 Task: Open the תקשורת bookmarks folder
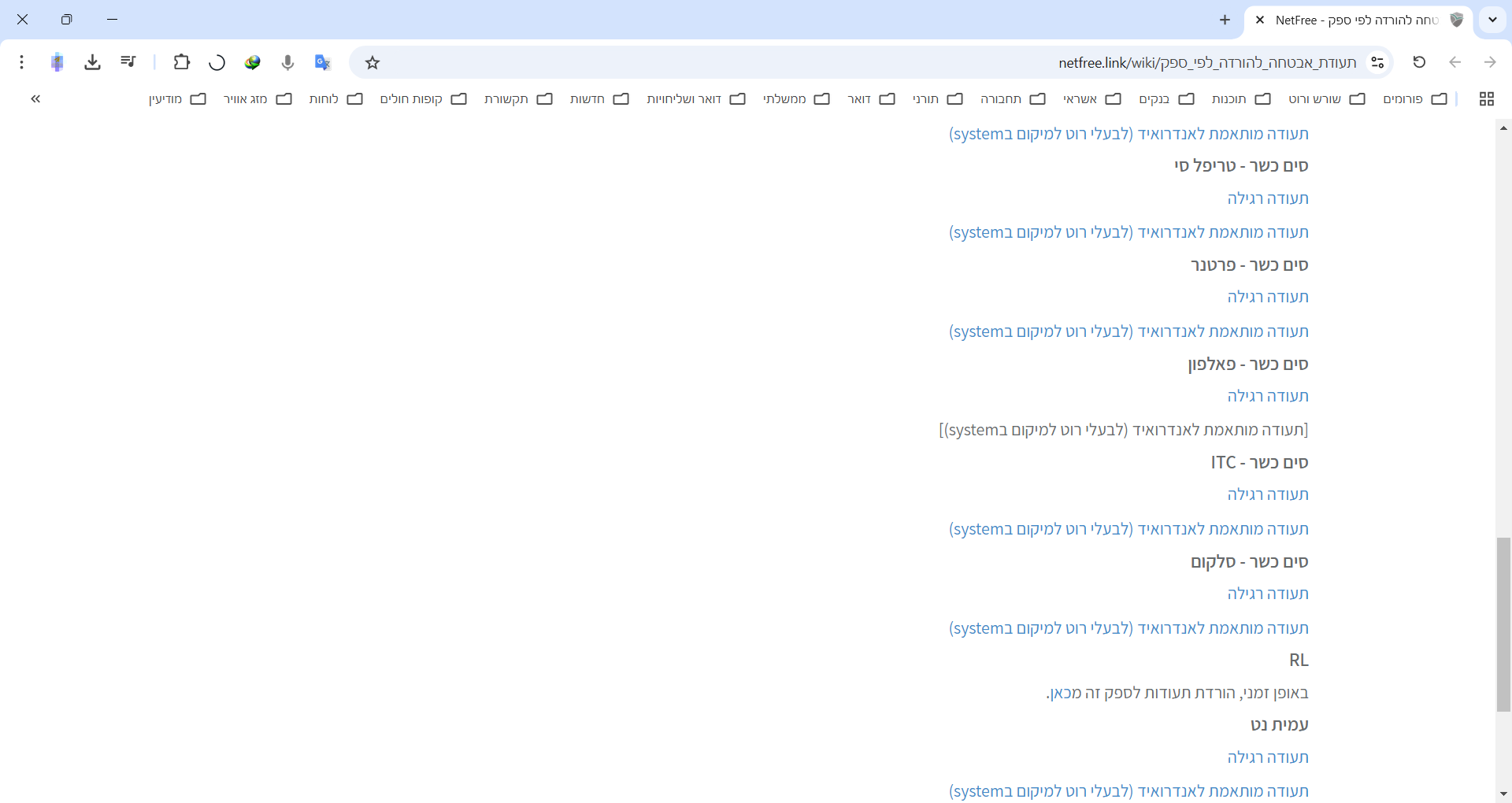[x=518, y=98]
